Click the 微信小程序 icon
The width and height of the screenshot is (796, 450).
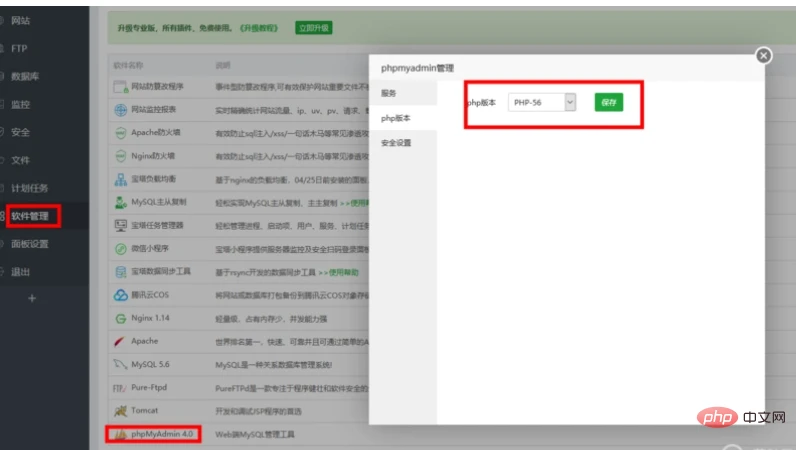(120, 249)
